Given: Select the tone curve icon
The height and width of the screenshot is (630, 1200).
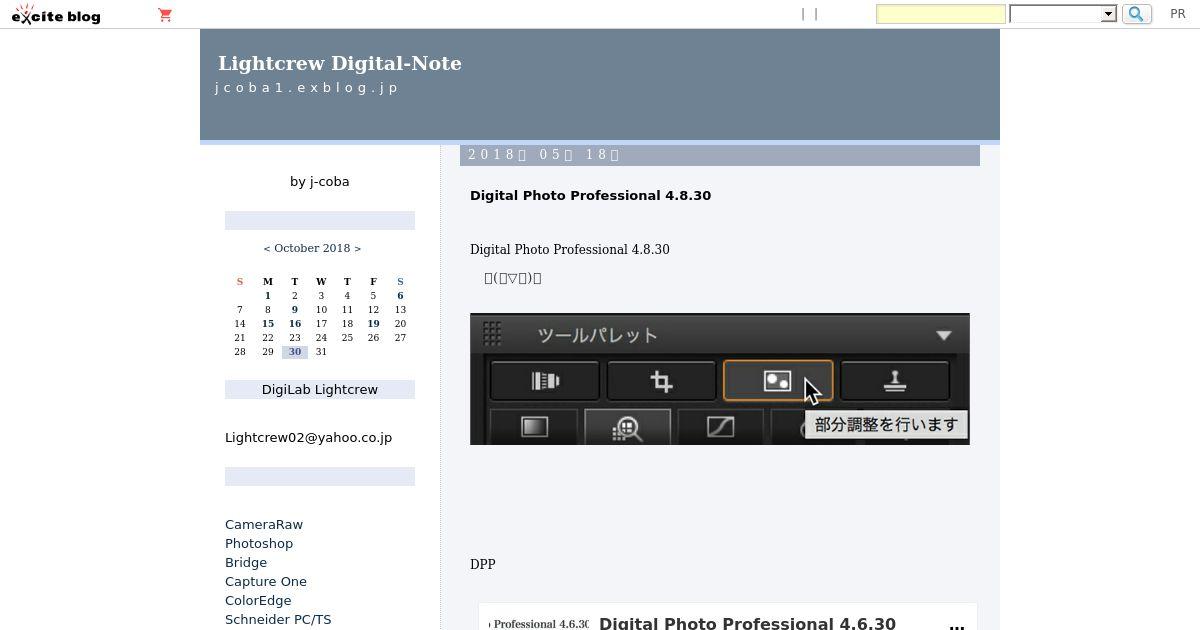Looking at the screenshot, I should (720, 427).
